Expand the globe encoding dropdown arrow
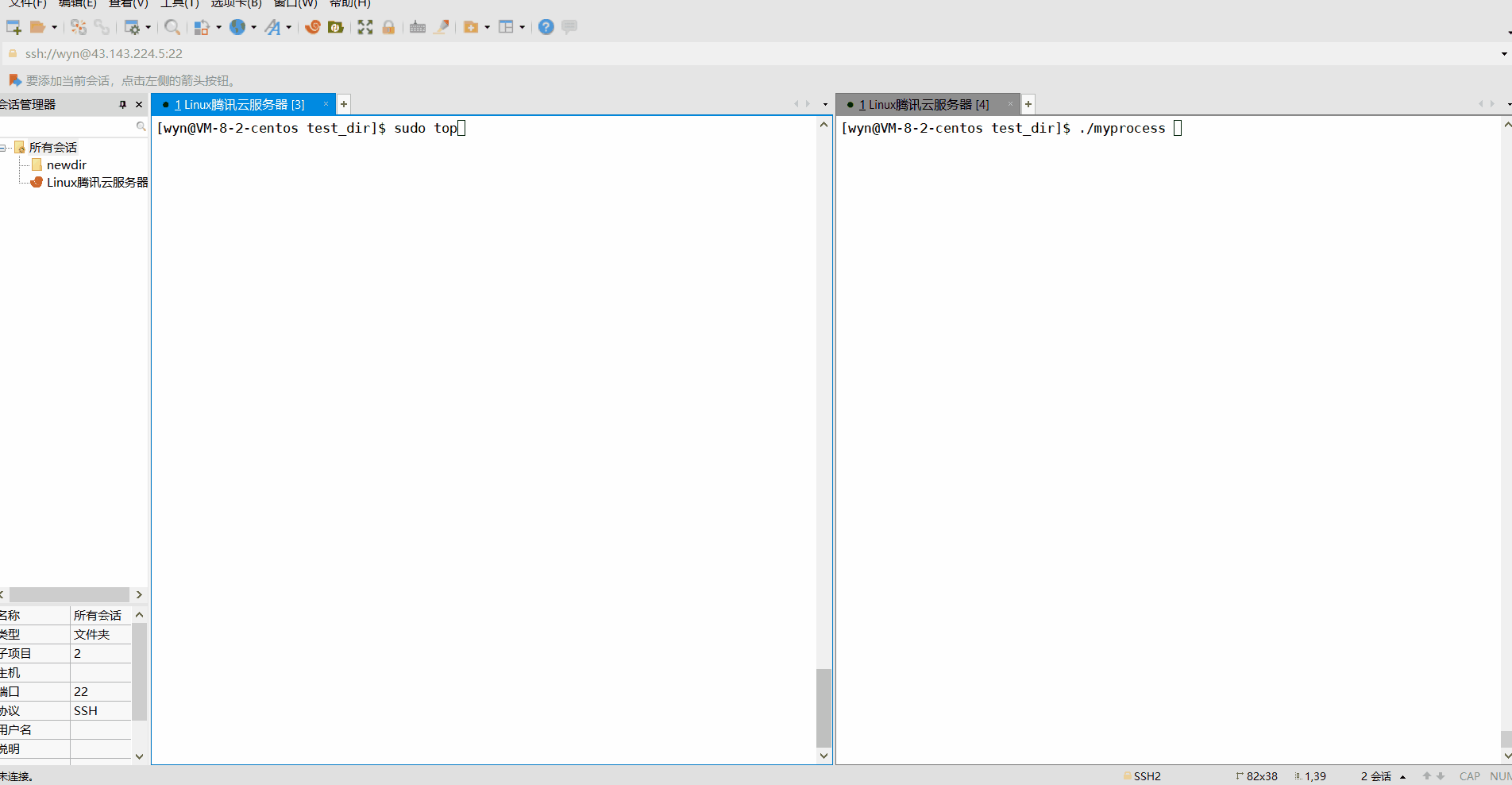 tap(253, 27)
